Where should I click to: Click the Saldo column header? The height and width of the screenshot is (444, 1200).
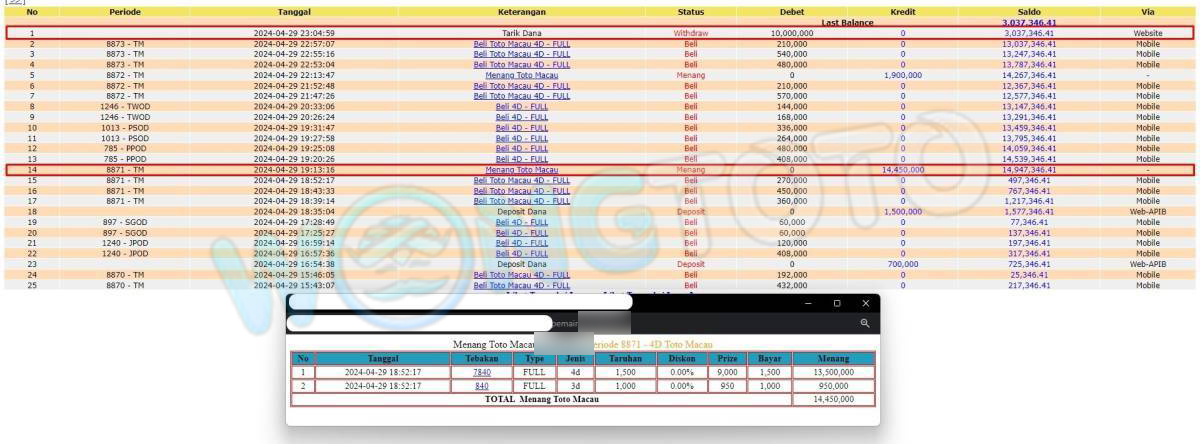1029,12
